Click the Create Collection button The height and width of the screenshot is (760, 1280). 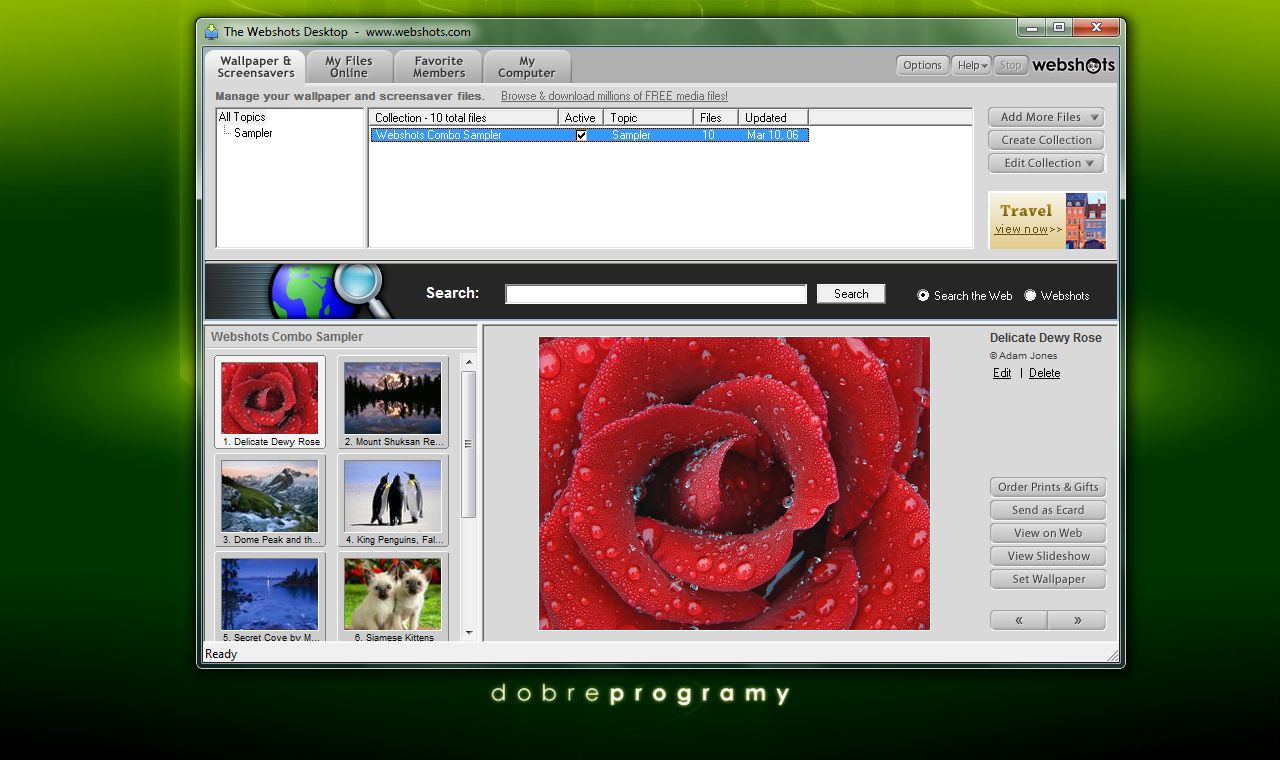click(x=1045, y=140)
